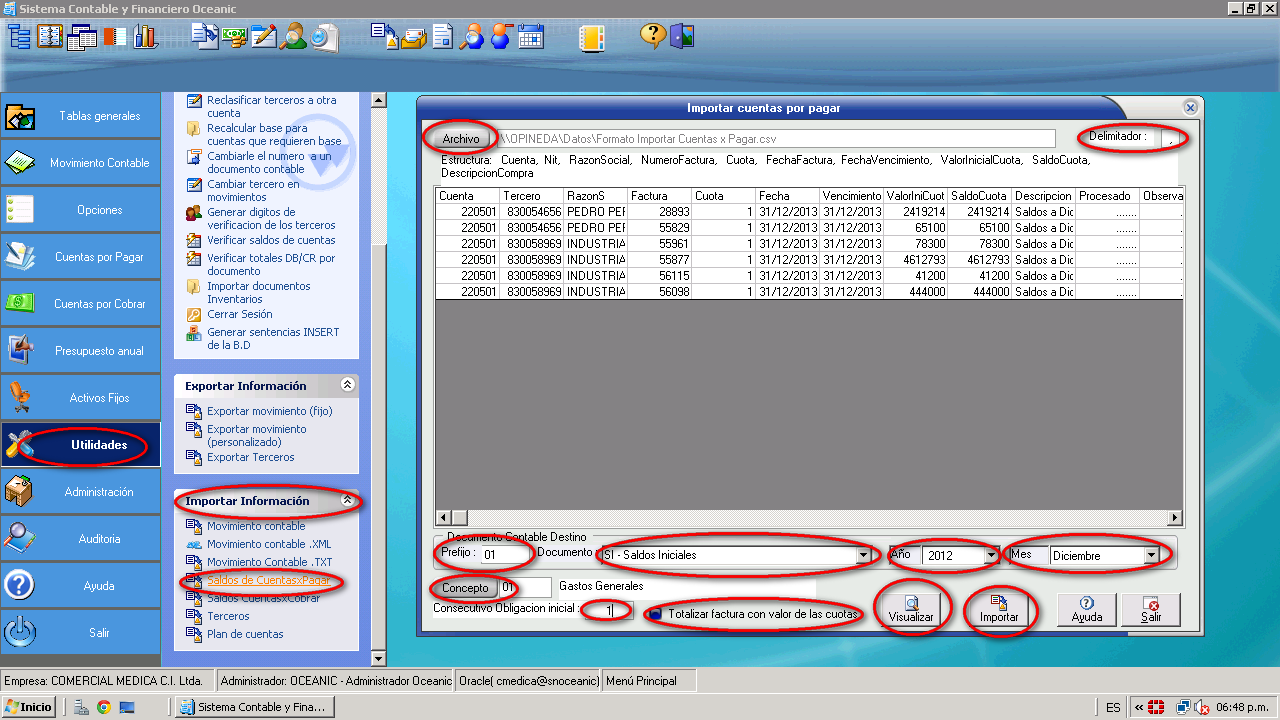This screenshot has width=1280, height=720.
Task: Expand the Mes dropdown showing Diciembre
Action: [1151, 555]
